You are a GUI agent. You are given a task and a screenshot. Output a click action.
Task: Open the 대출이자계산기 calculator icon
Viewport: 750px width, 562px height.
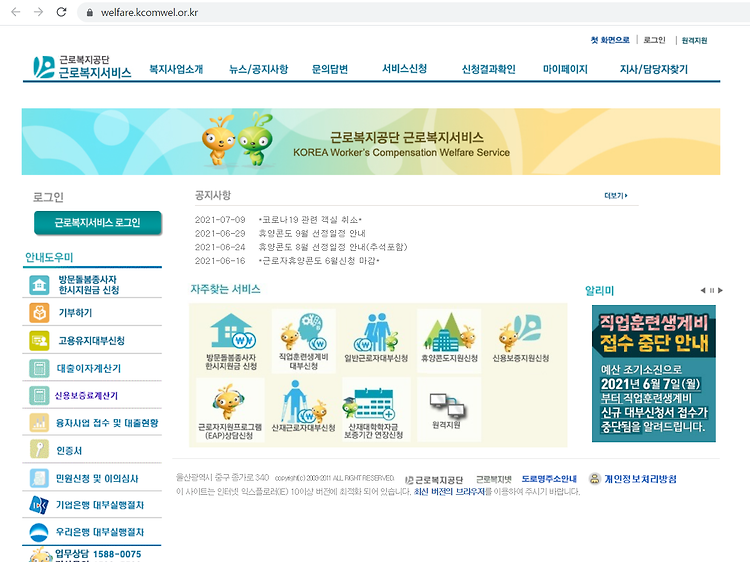point(39,368)
